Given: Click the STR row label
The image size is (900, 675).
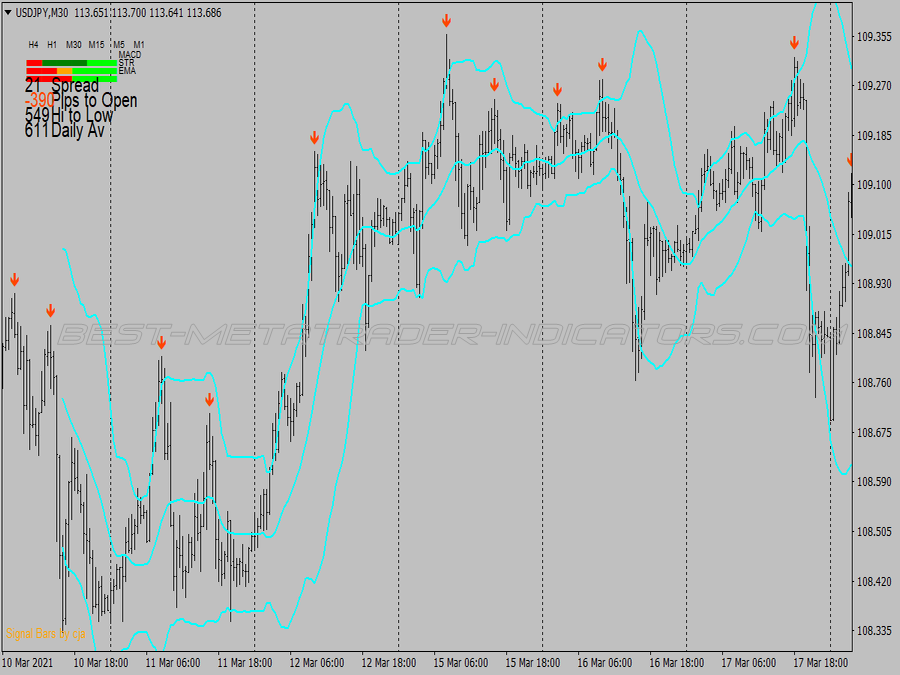Looking at the screenshot, I should (126, 63).
